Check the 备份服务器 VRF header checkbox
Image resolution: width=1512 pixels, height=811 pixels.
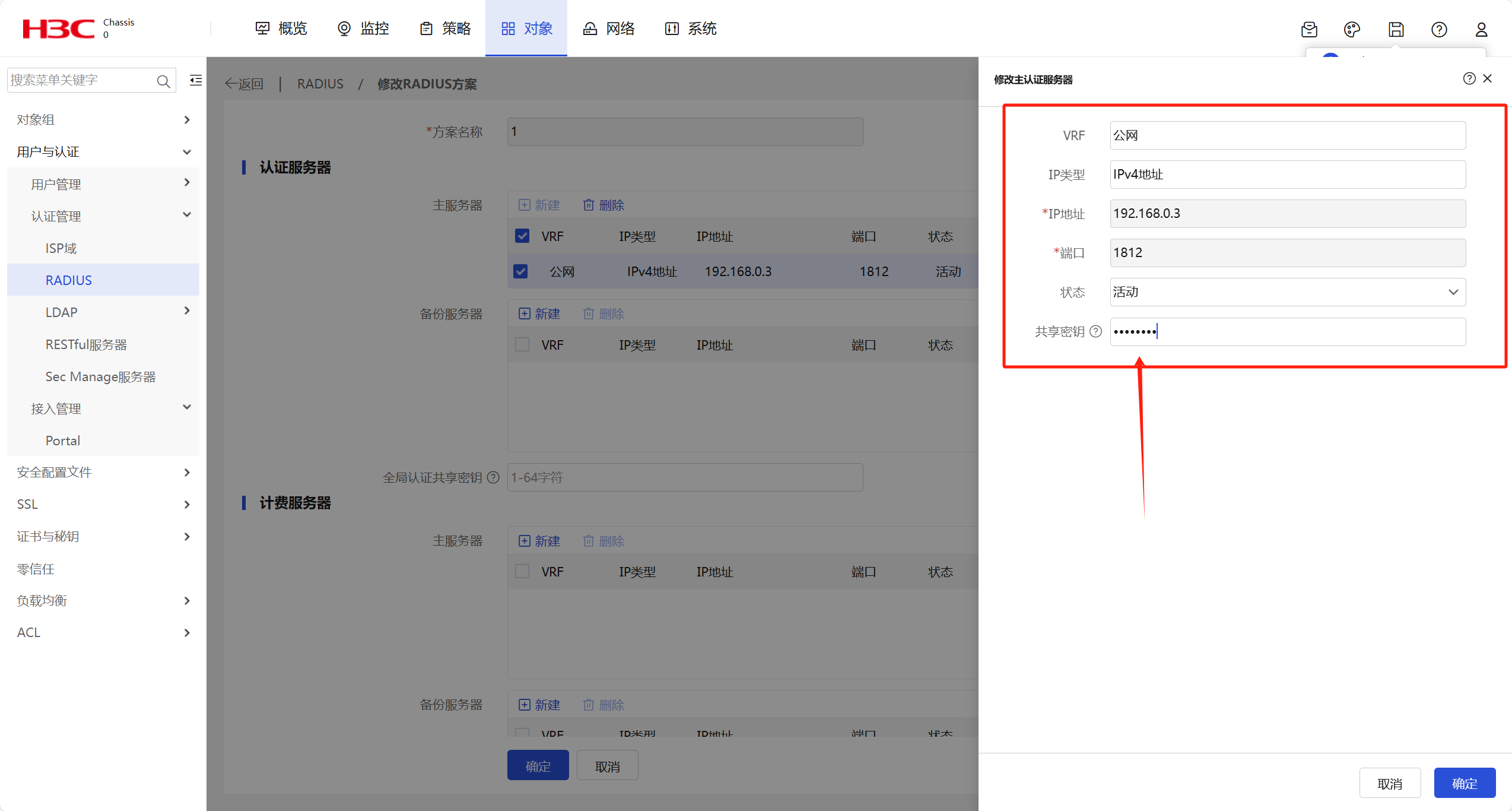(522, 344)
